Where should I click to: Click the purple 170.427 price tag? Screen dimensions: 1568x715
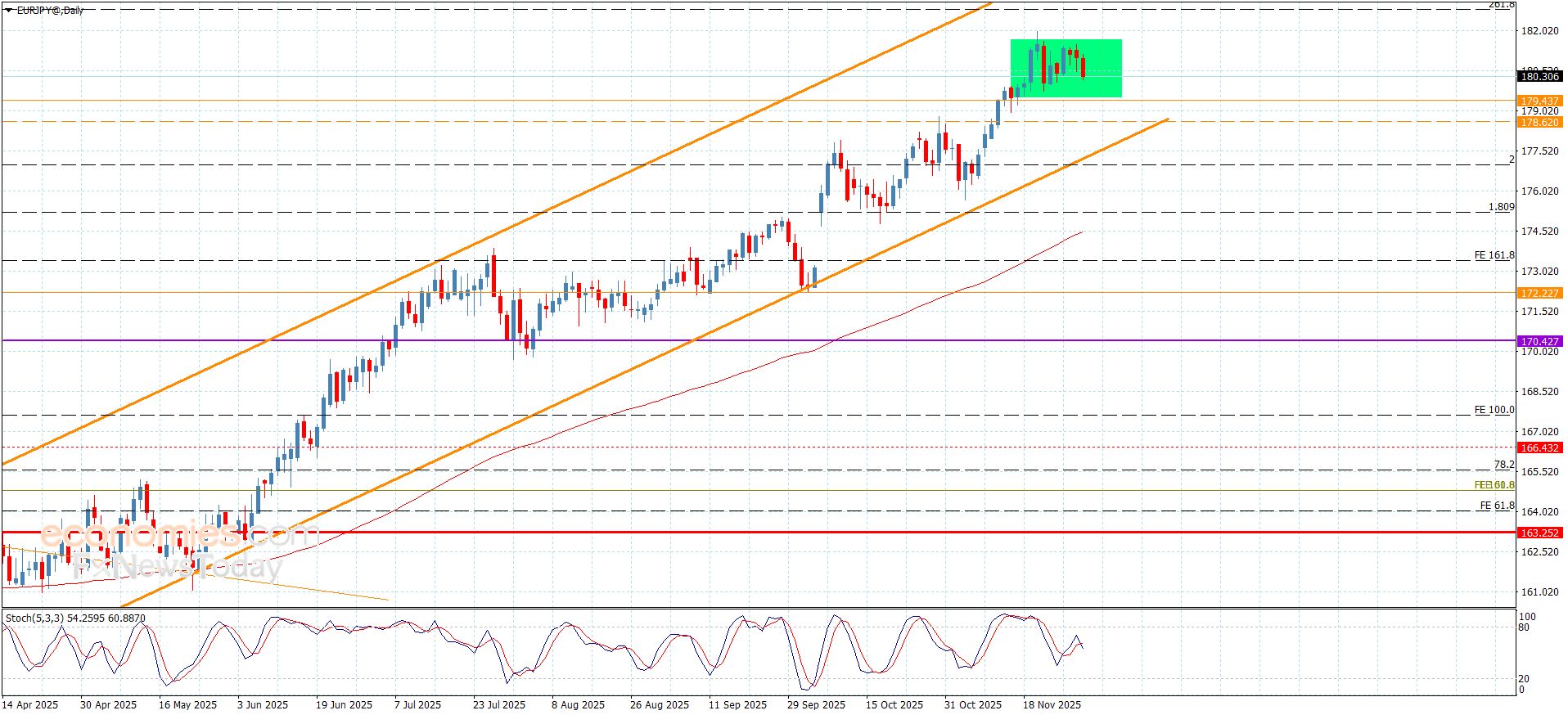tap(1539, 341)
